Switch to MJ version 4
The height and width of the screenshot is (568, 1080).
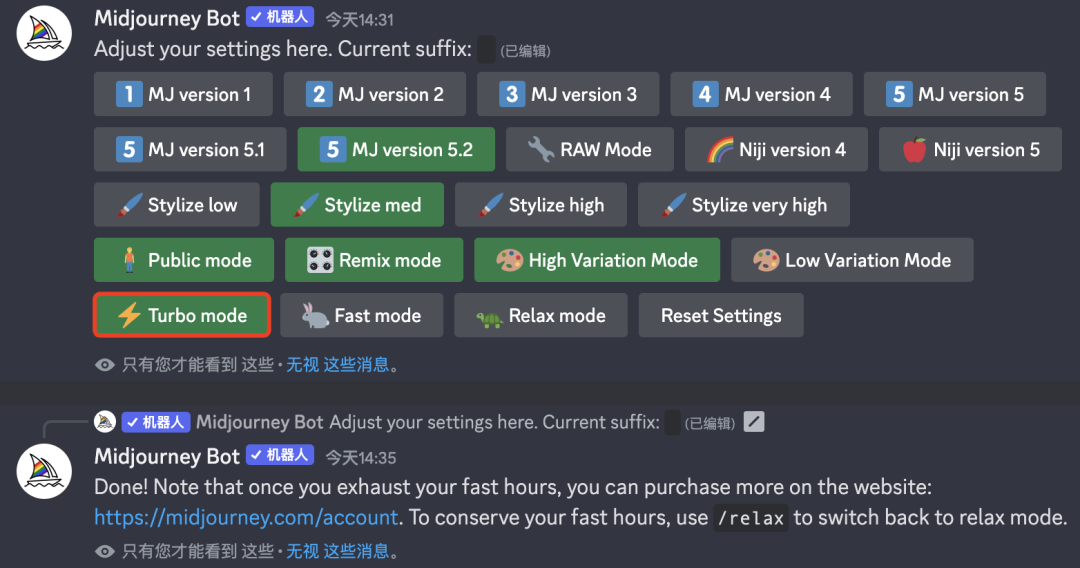coord(762,94)
